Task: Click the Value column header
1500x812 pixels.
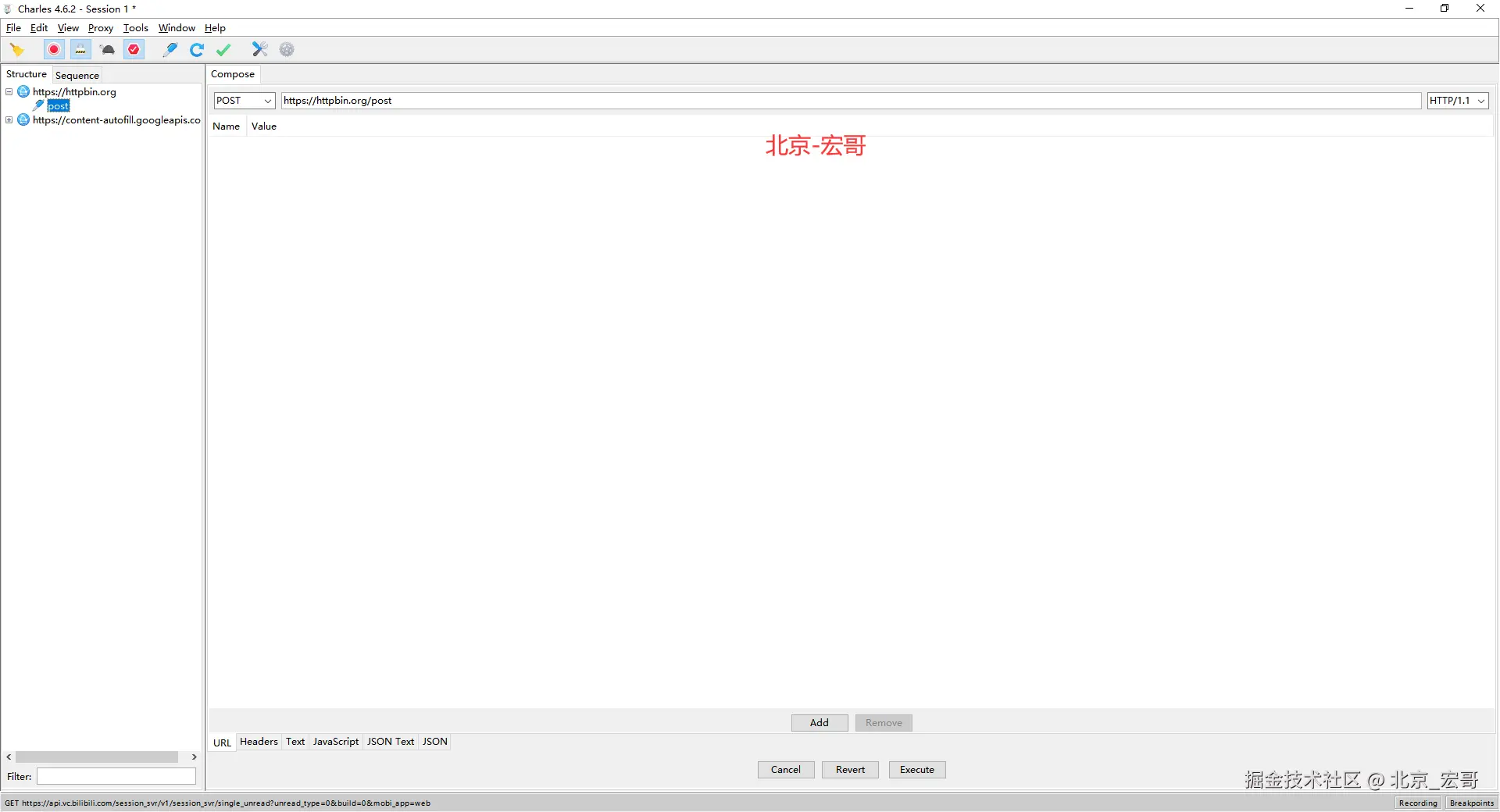Action: coord(264,126)
